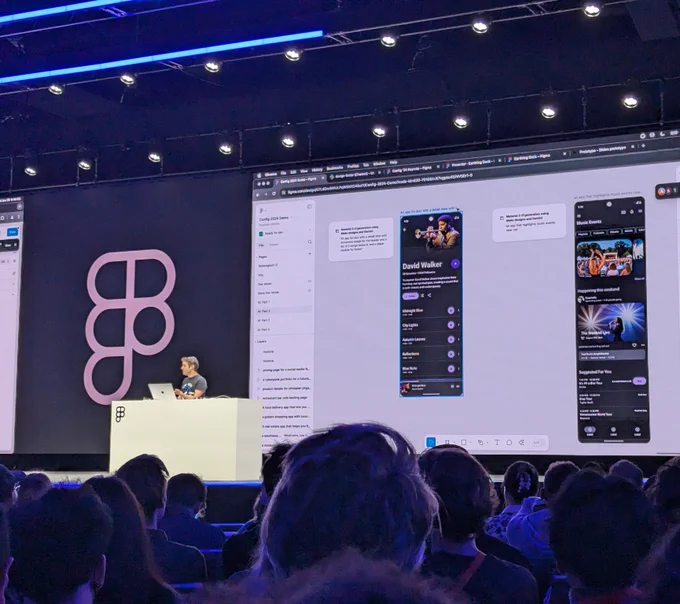Viewport: 680px width, 604px height.
Task: Select the ellipse-shaped comment tool
Action: coord(510,443)
